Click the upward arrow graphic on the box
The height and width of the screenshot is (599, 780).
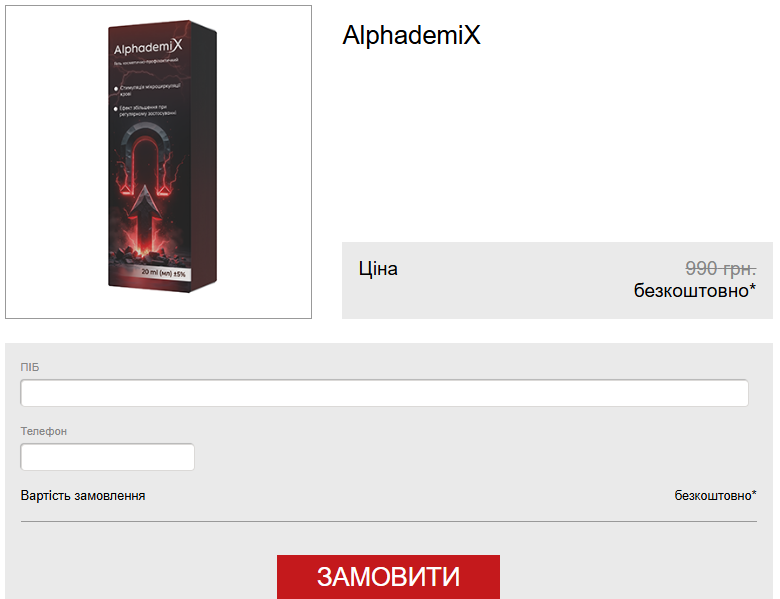coord(145,219)
